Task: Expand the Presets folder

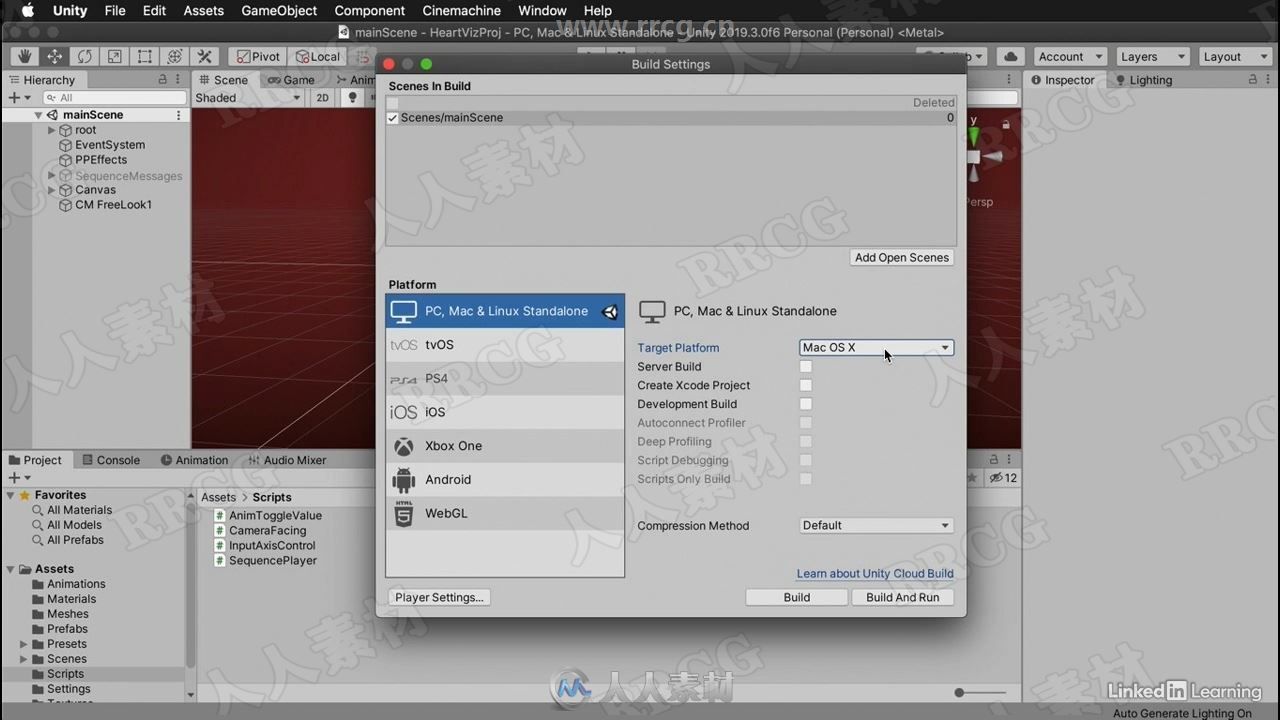Action: click(24, 644)
